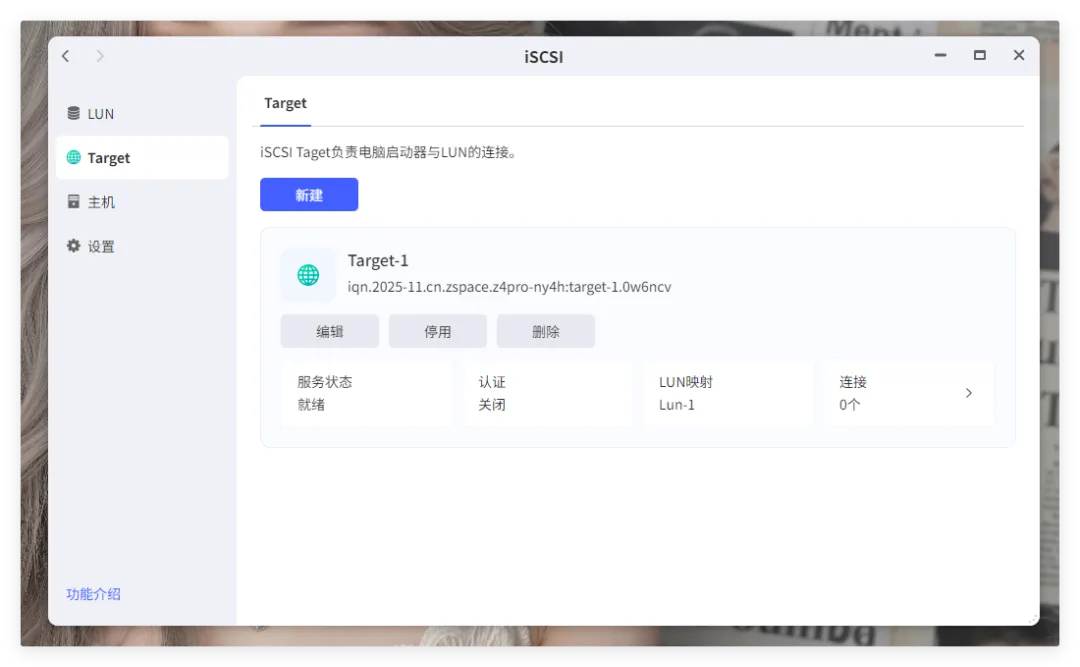
Task: Click the 0个 connection count
Action: (x=849, y=404)
